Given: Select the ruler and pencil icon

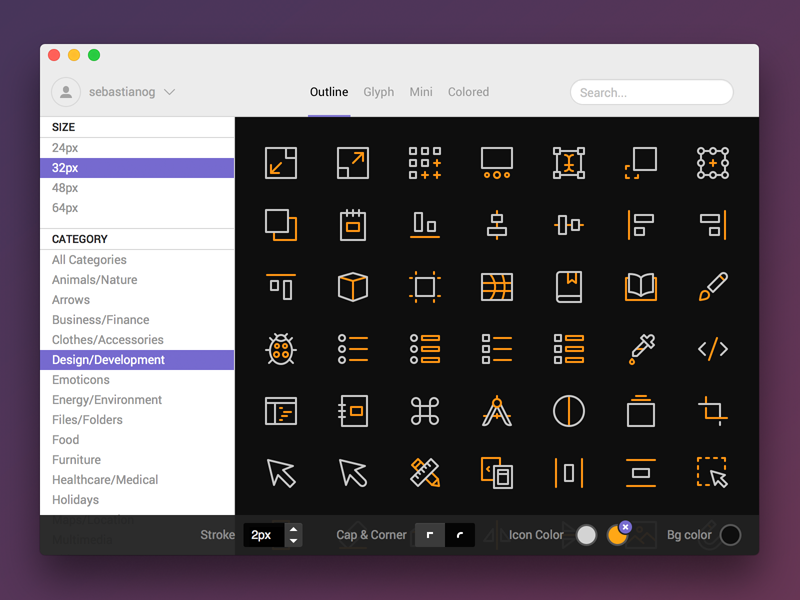Looking at the screenshot, I should (x=425, y=473).
